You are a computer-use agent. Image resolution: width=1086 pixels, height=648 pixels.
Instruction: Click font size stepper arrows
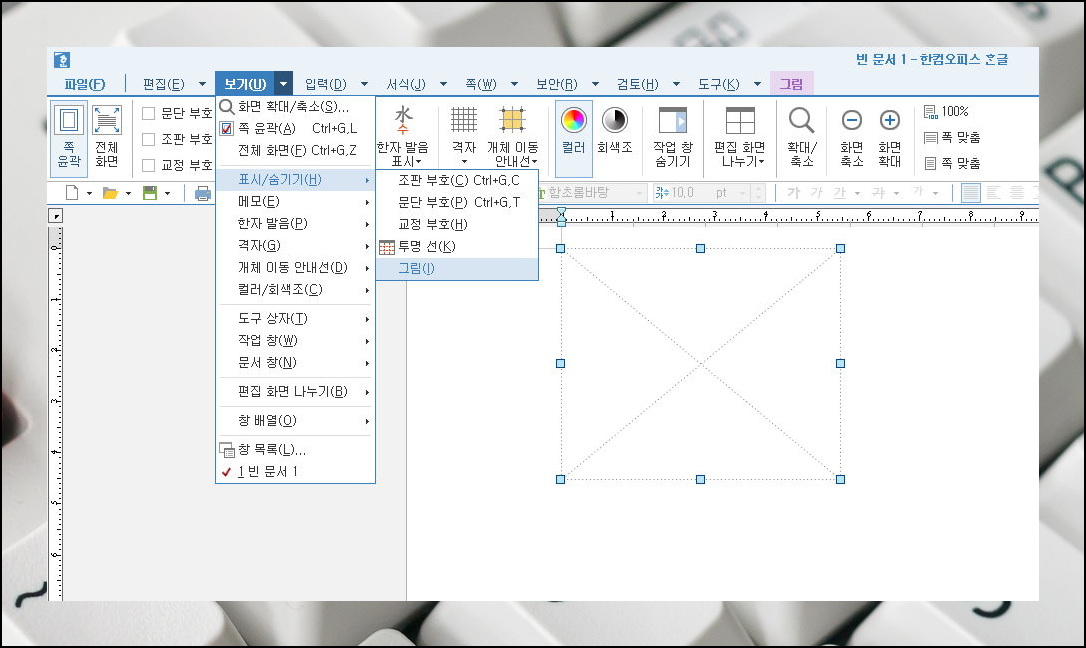click(758, 192)
